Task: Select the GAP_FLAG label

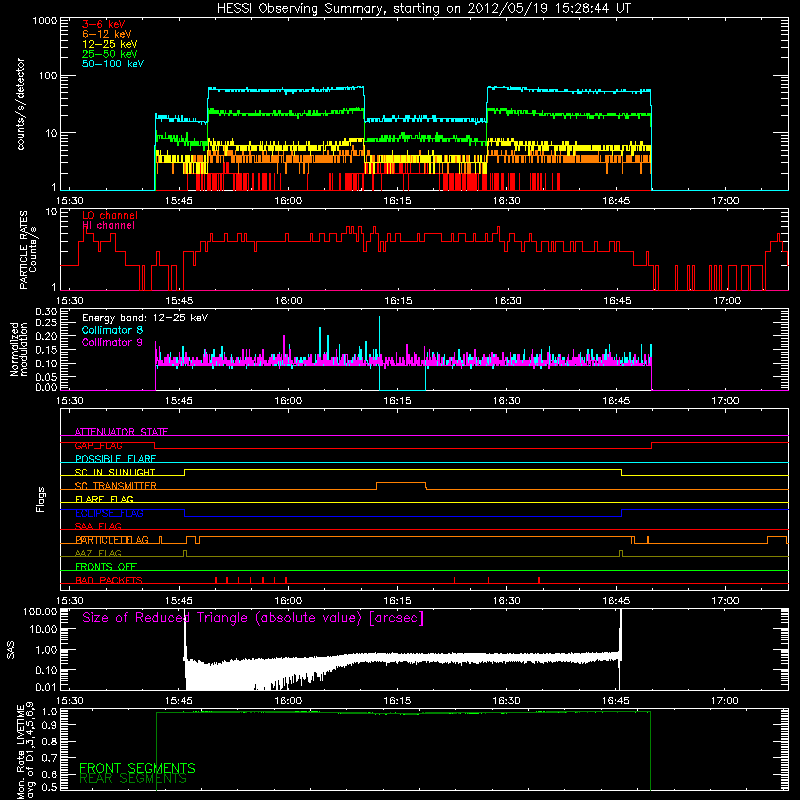Action: (98, 445)
